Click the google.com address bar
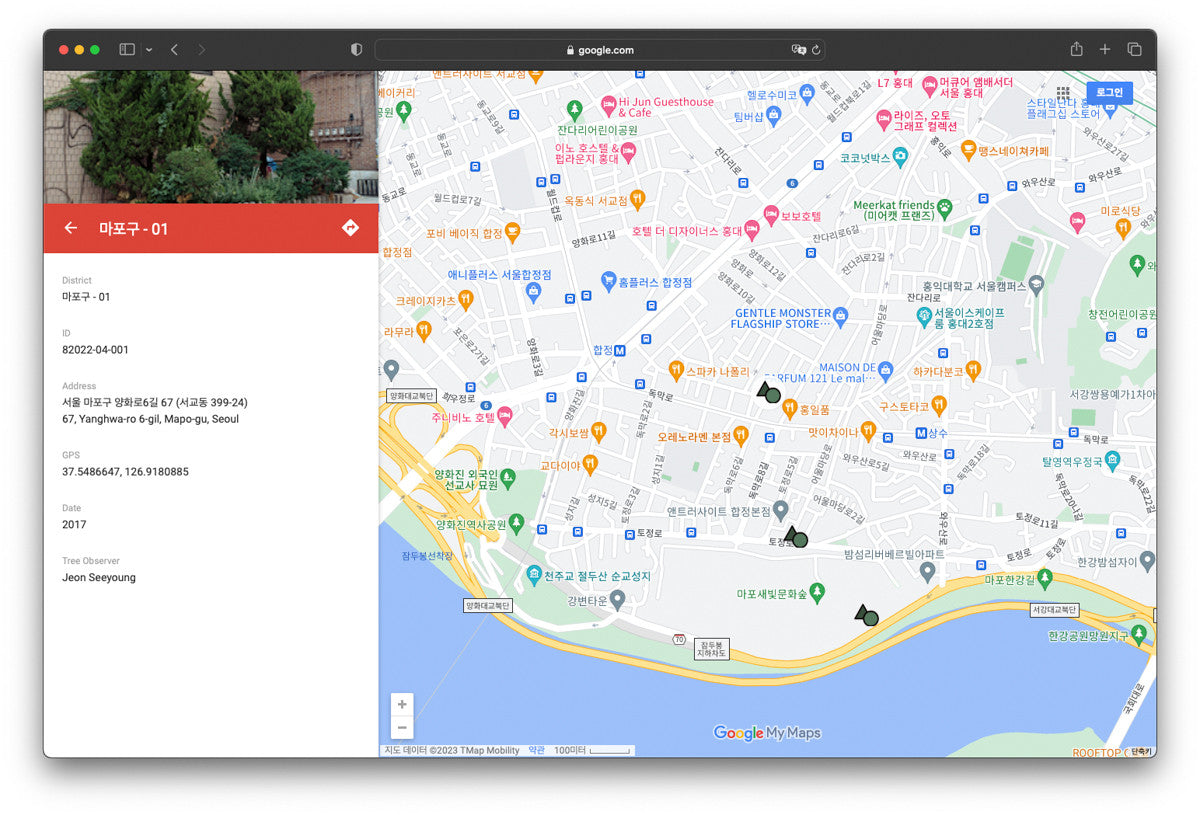Screen dimensions: 1200x815 click(600, 50)
